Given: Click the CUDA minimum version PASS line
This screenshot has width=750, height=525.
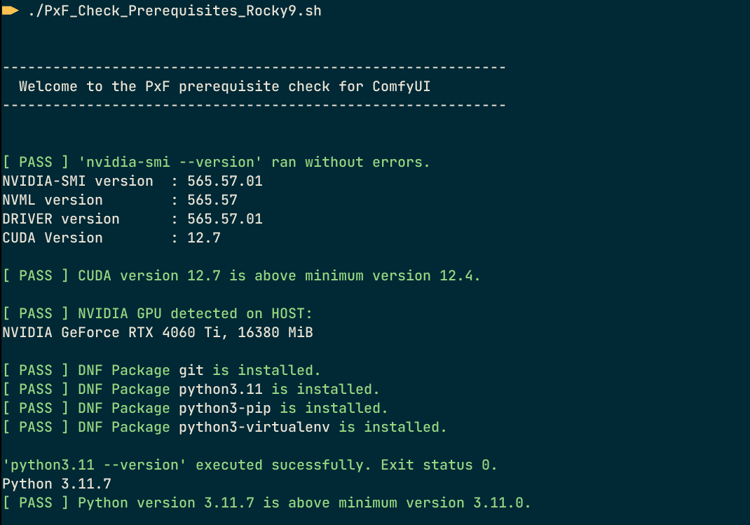Looking at the screenshot, I should (x=241, y=276).
